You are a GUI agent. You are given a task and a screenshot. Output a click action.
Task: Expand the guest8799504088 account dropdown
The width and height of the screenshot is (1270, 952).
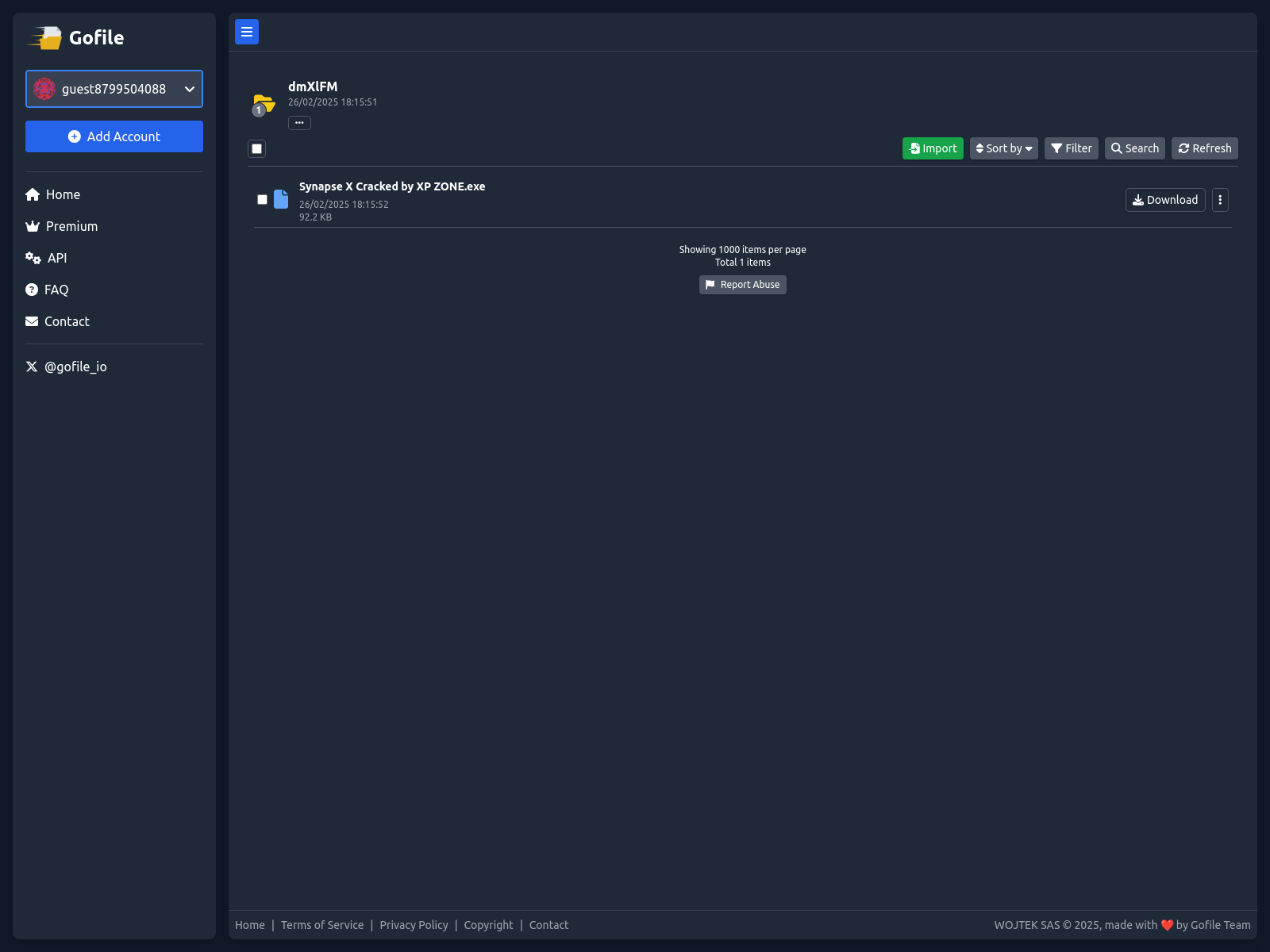pyautogui.click(x=114, y=89)
